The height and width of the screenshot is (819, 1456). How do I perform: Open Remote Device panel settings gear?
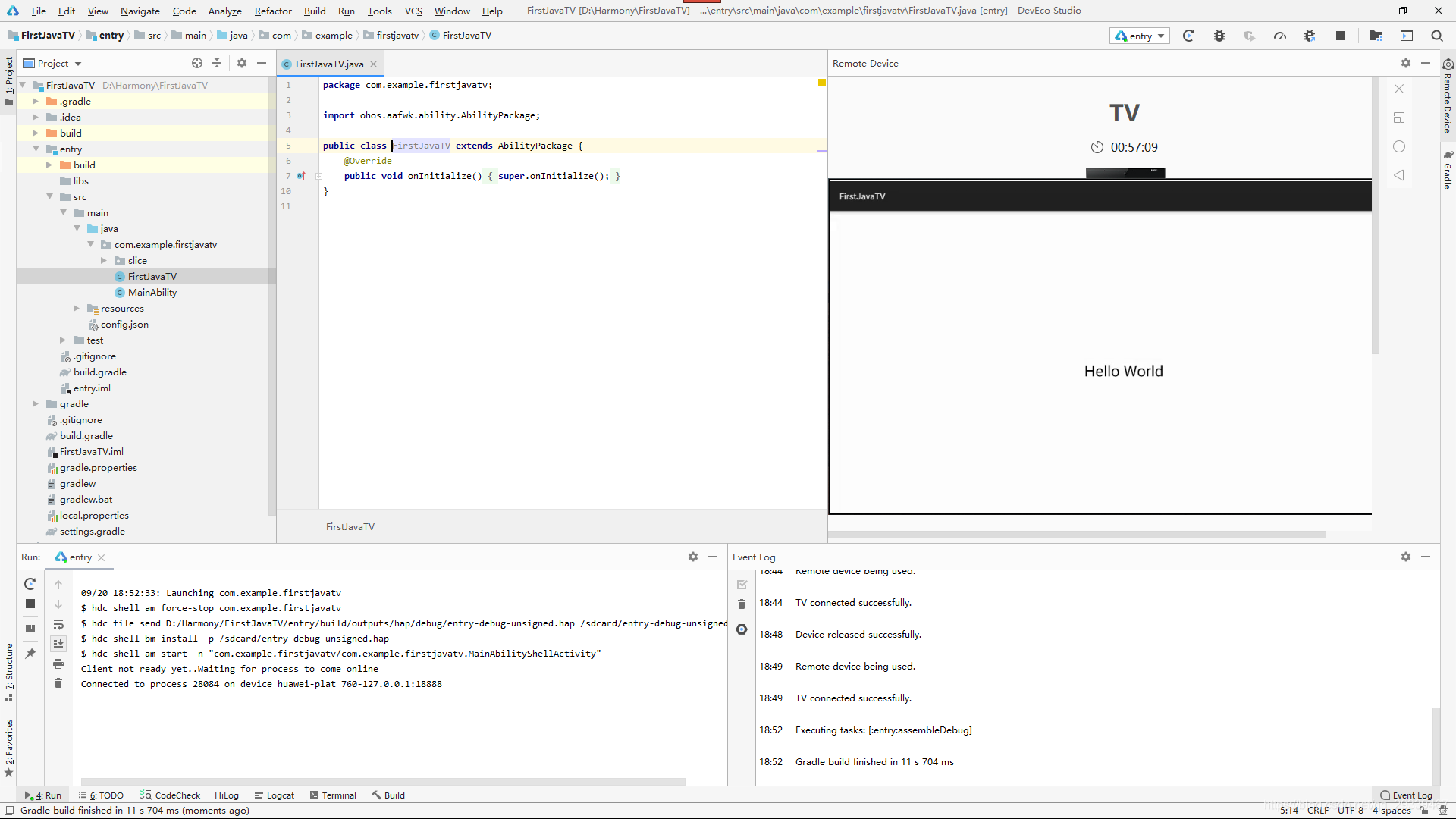1405,63
